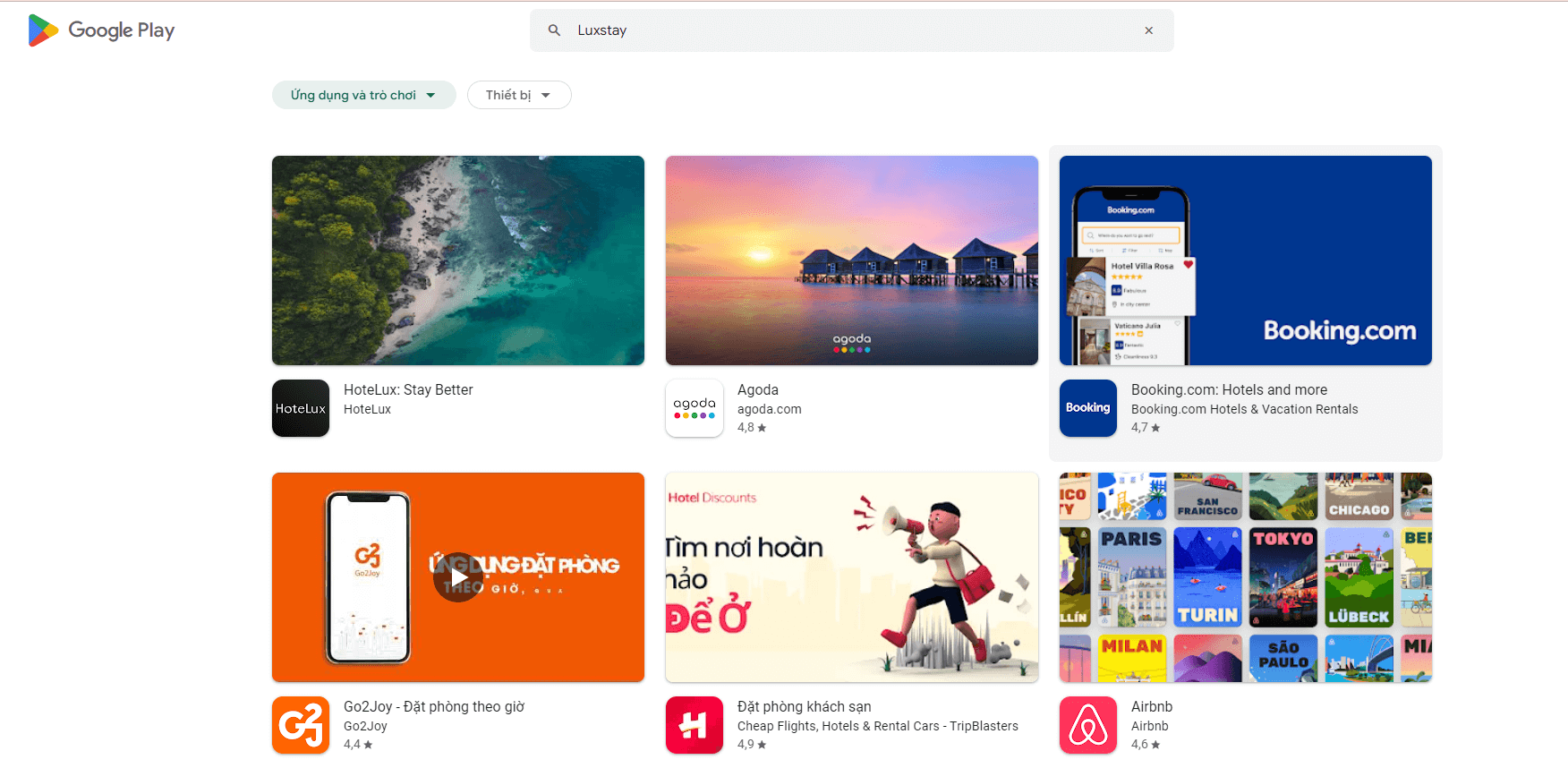Click the Go2Joy 4,4 star rating
Image resolution: width=1568 pixels, height=768 pixels.
[x=358, y=745]
